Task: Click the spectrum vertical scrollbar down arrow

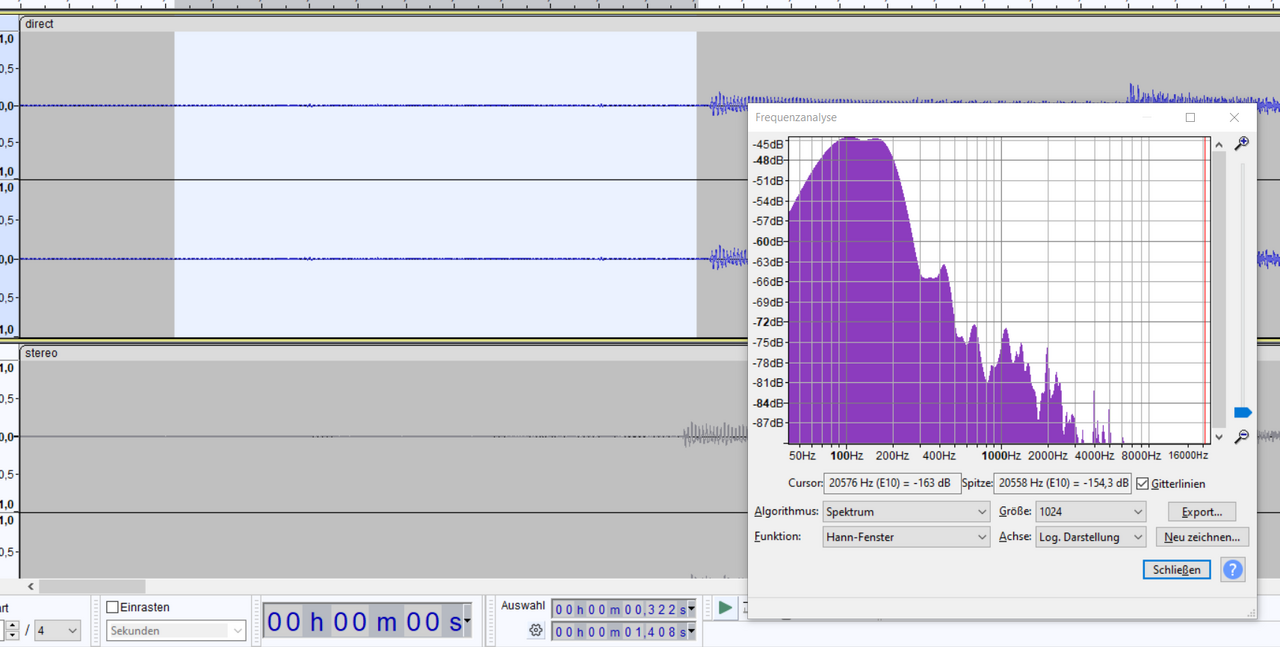Action: [1218, 437]
